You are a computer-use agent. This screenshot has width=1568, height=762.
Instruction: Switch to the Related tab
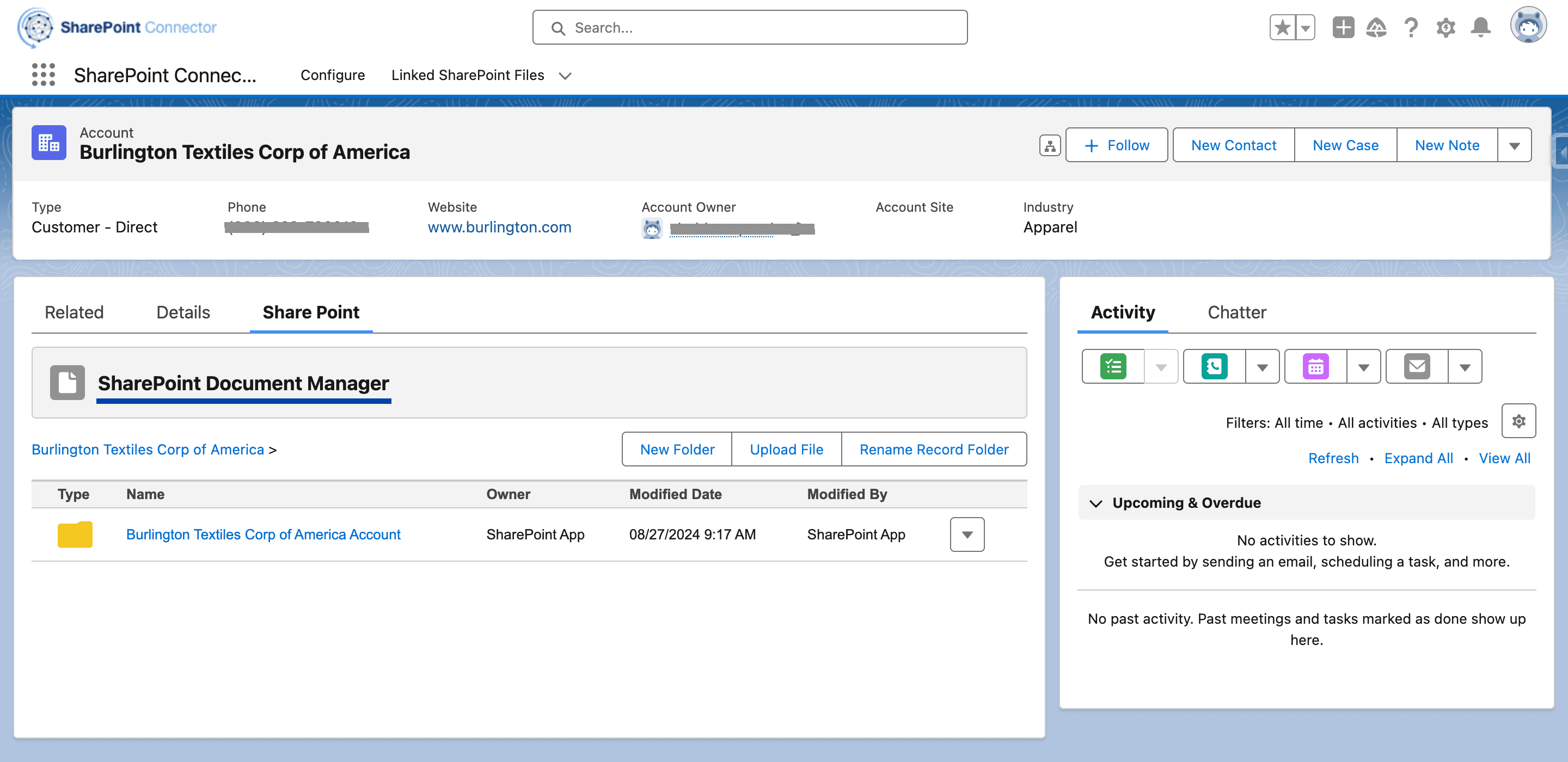pyautogui.click(x=73, y=312)
